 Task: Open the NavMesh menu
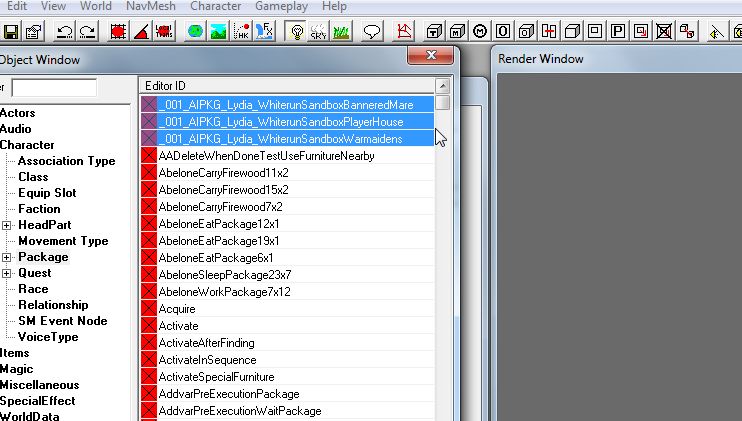tap(150, 6)
